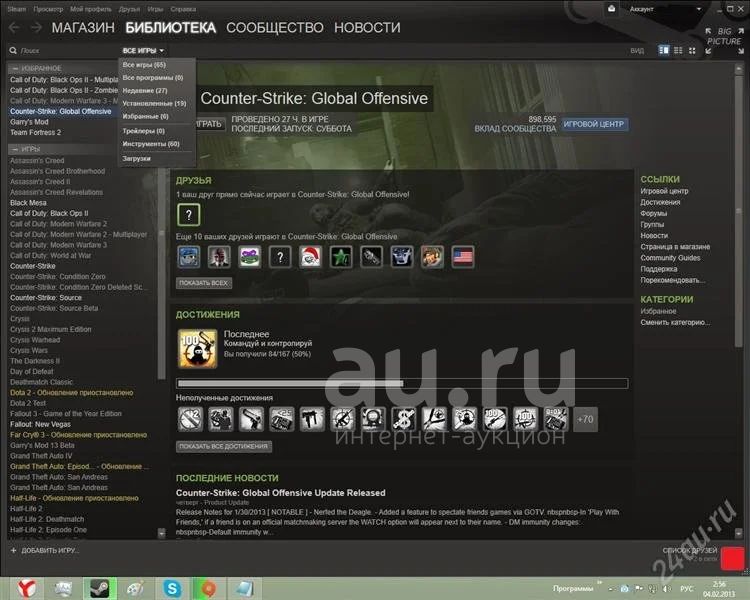Open the Steam menu
750x600 pixels.
pyautogui.click(x=16, y=9)
